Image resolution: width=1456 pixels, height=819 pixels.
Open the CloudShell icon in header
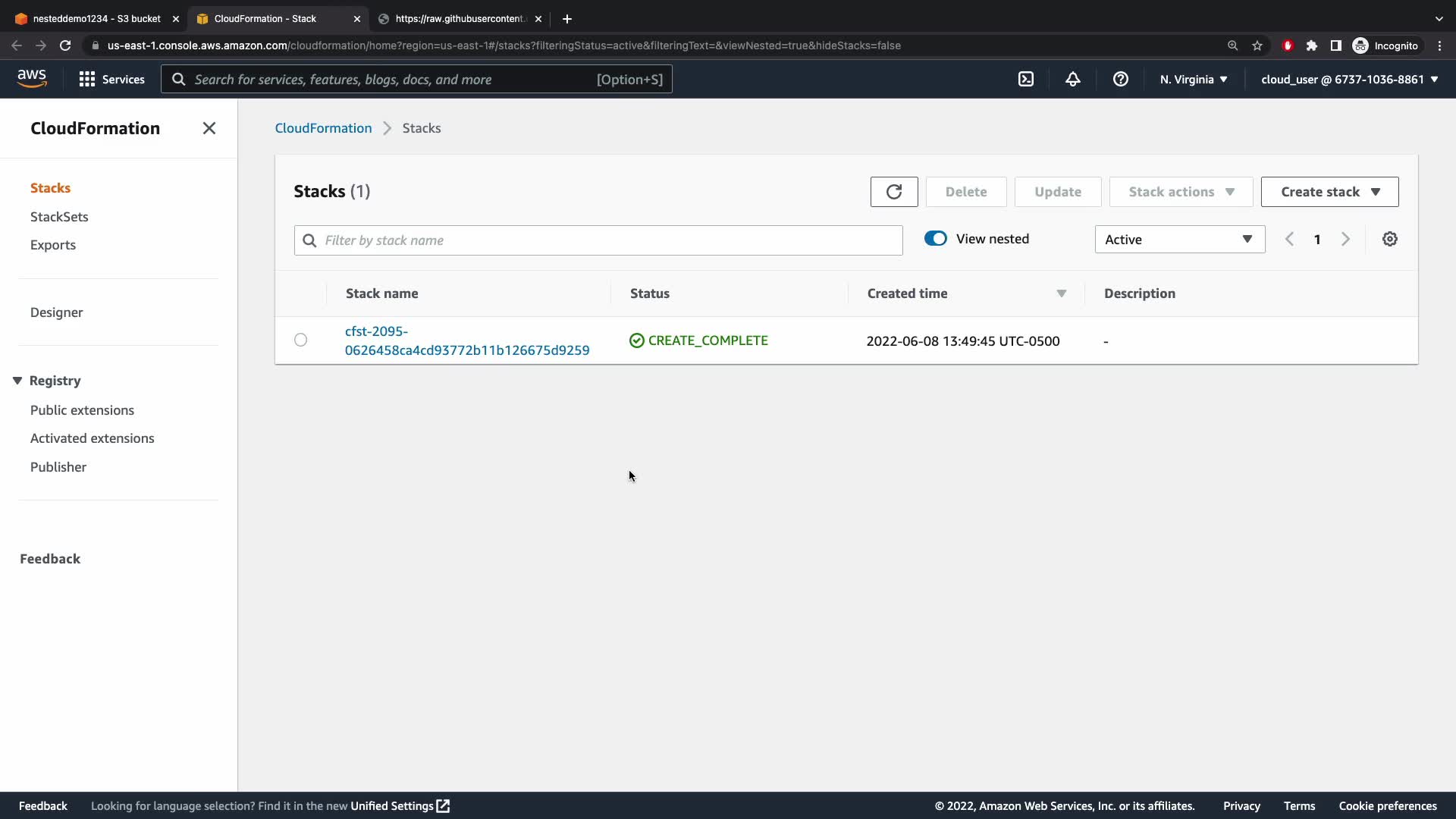click(x=1025, y=79)
